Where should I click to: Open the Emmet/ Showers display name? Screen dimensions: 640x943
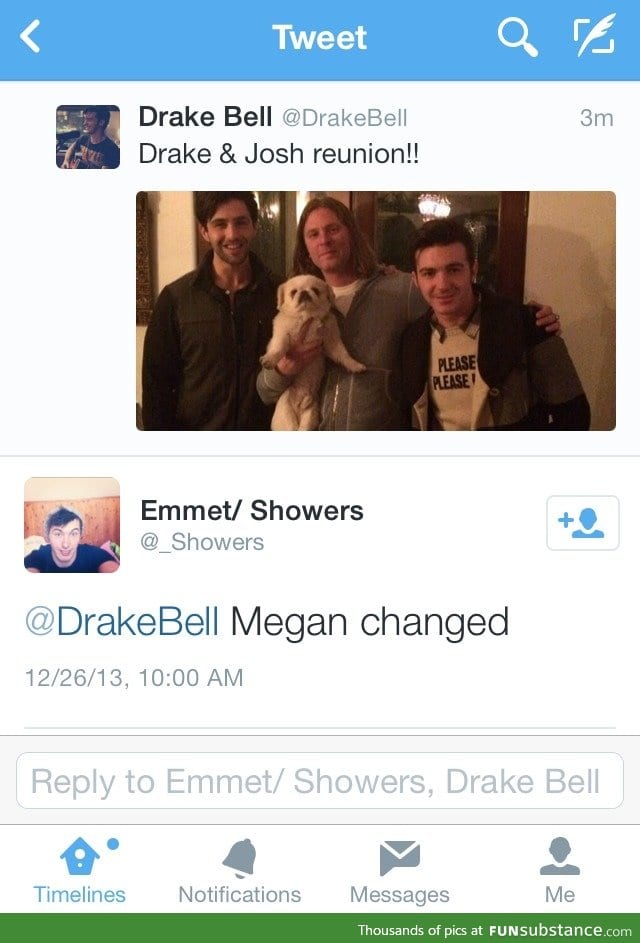(x=252, y=511)
